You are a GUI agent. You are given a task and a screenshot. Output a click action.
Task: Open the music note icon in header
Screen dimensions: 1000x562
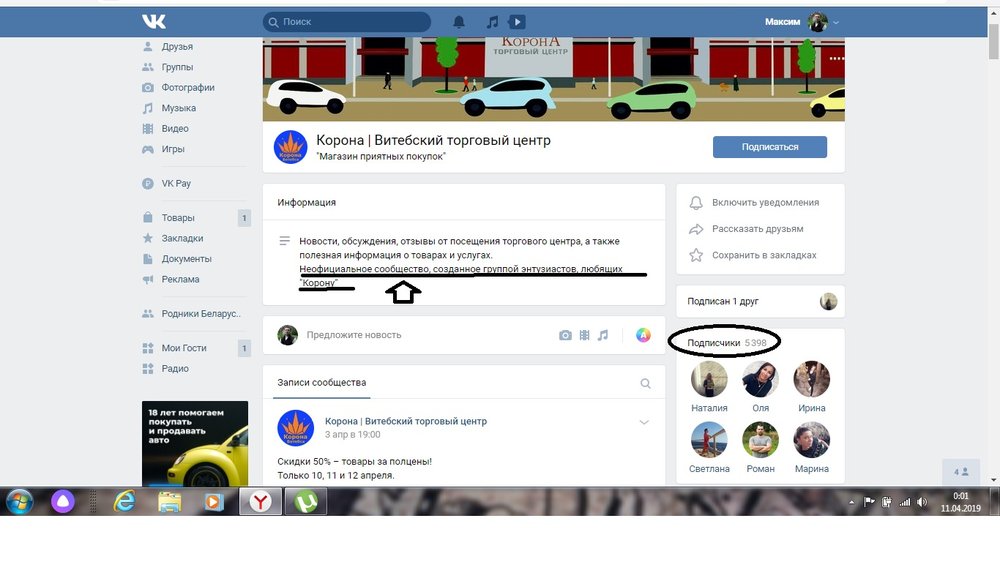pos(491,21)
